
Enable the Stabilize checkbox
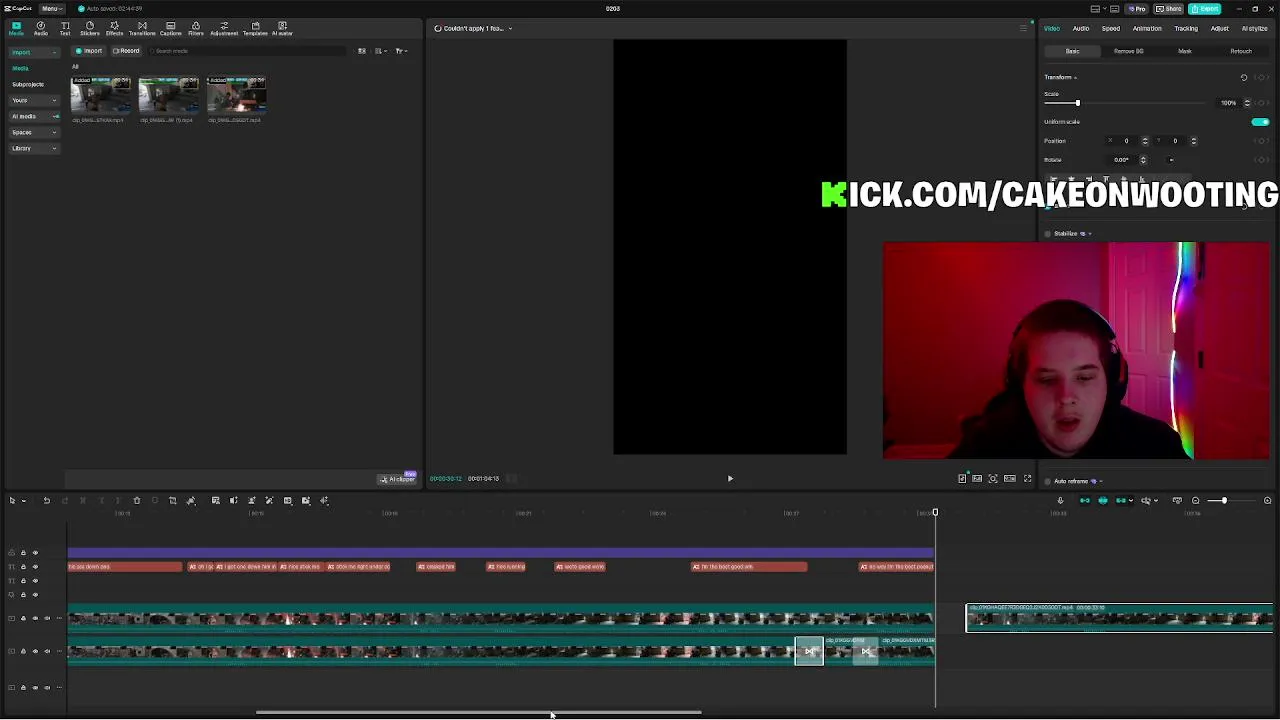(x=1048, y=234)
